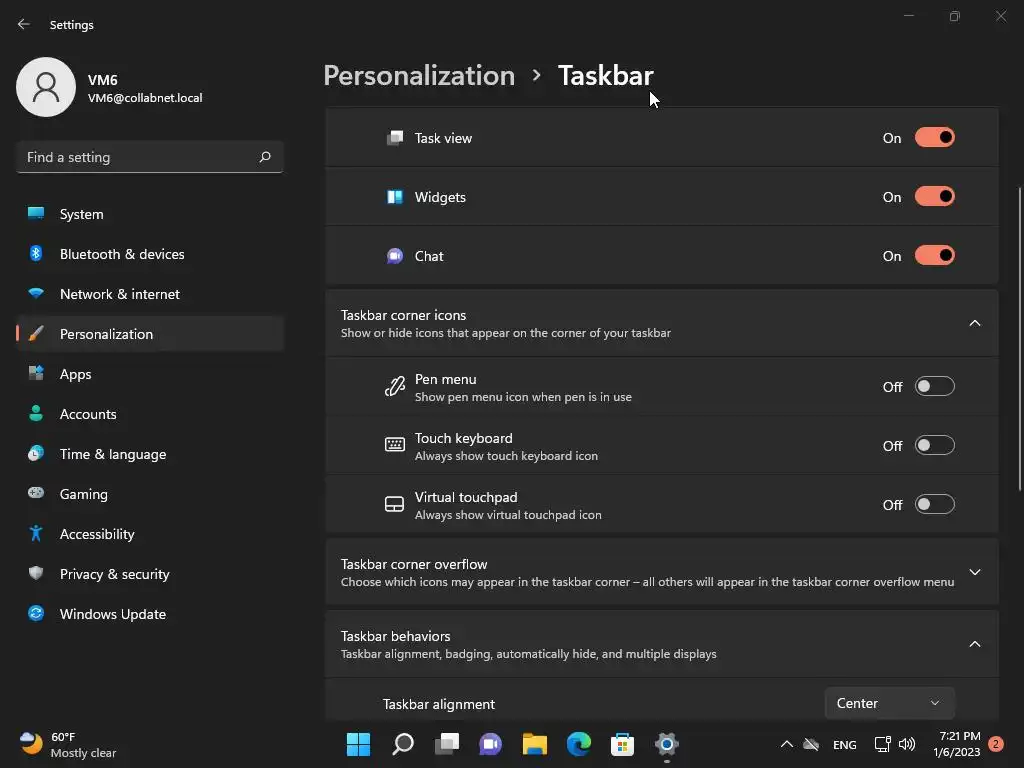Open weather widget showing 60°F
Screen dimensions: 1024x768
click(68, 744)
